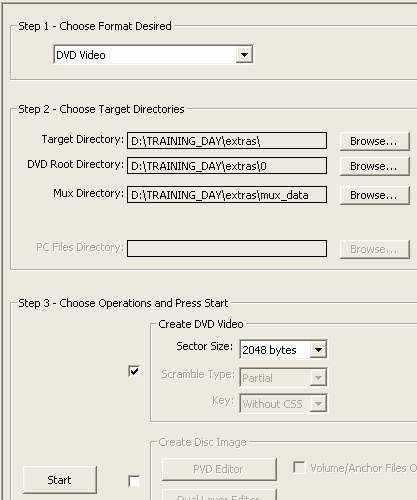417x500 pixels.
Task: Toggle the Volume/Anchor Files checkbox
Action: [299, 467]
